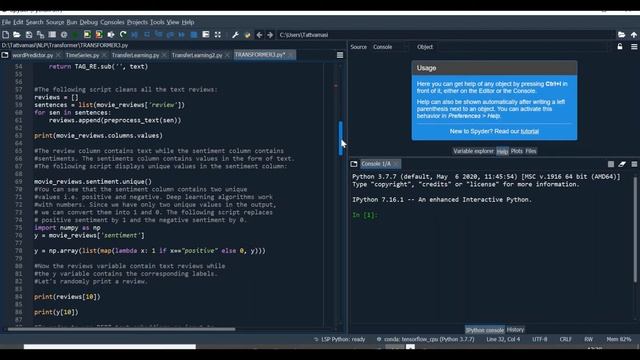640x360 pixels.
Task: Click the Open file toolbar icon
Action: point(17,35)
